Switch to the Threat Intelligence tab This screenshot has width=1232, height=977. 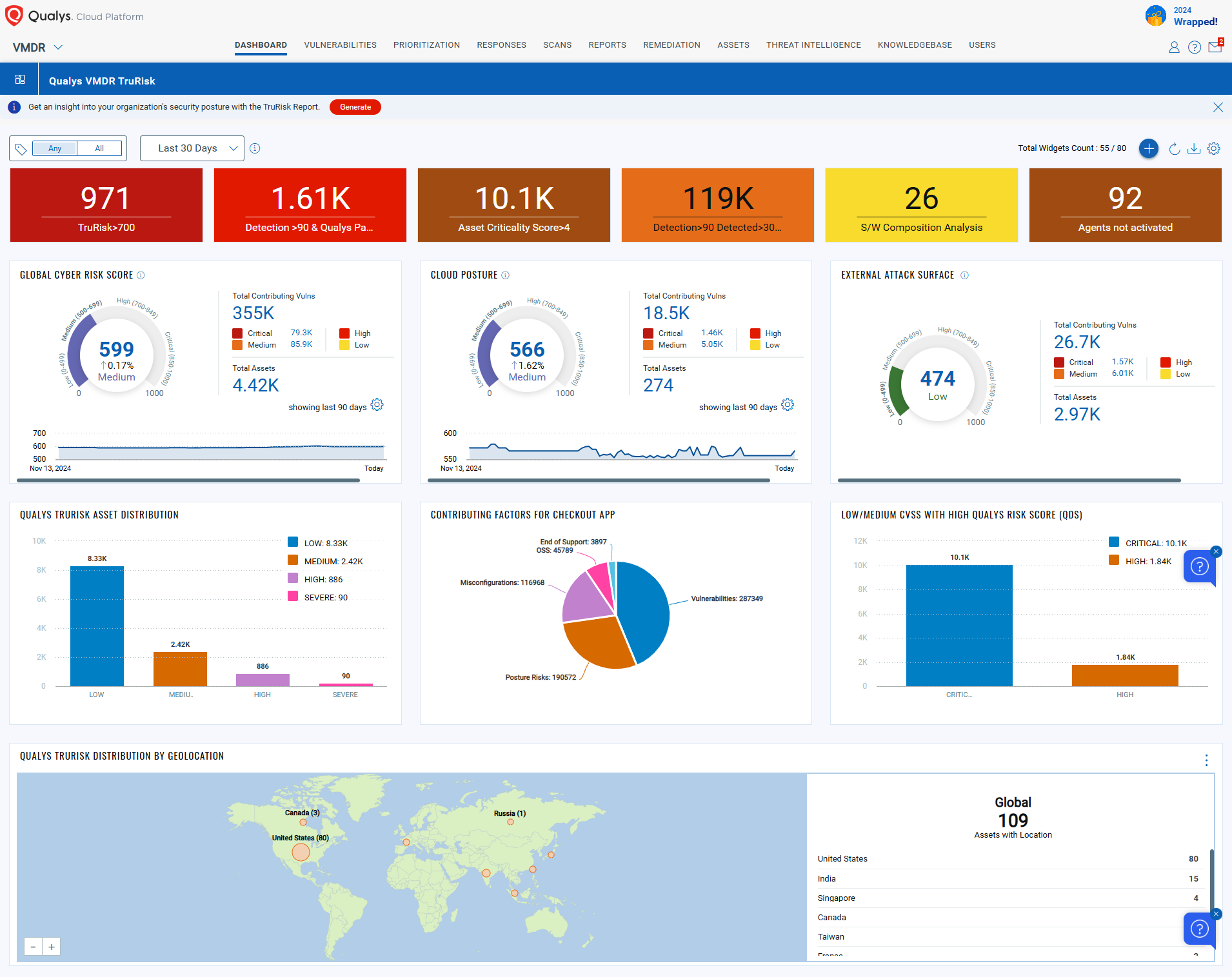pos(813,45)
